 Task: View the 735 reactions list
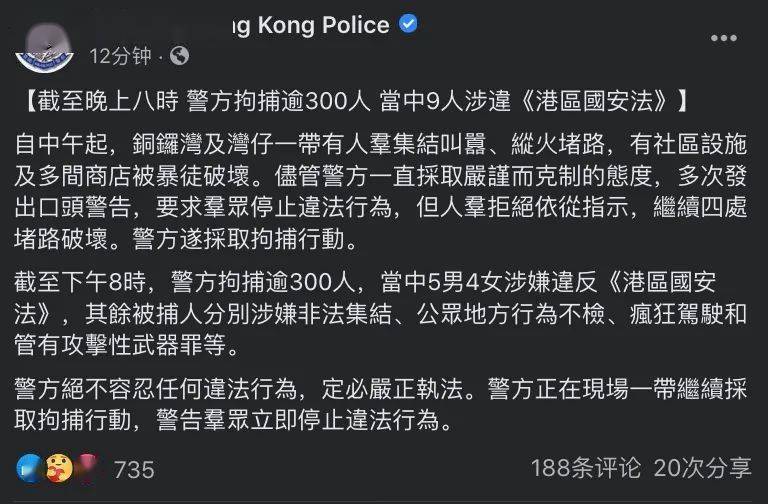(x=134, y=469)
